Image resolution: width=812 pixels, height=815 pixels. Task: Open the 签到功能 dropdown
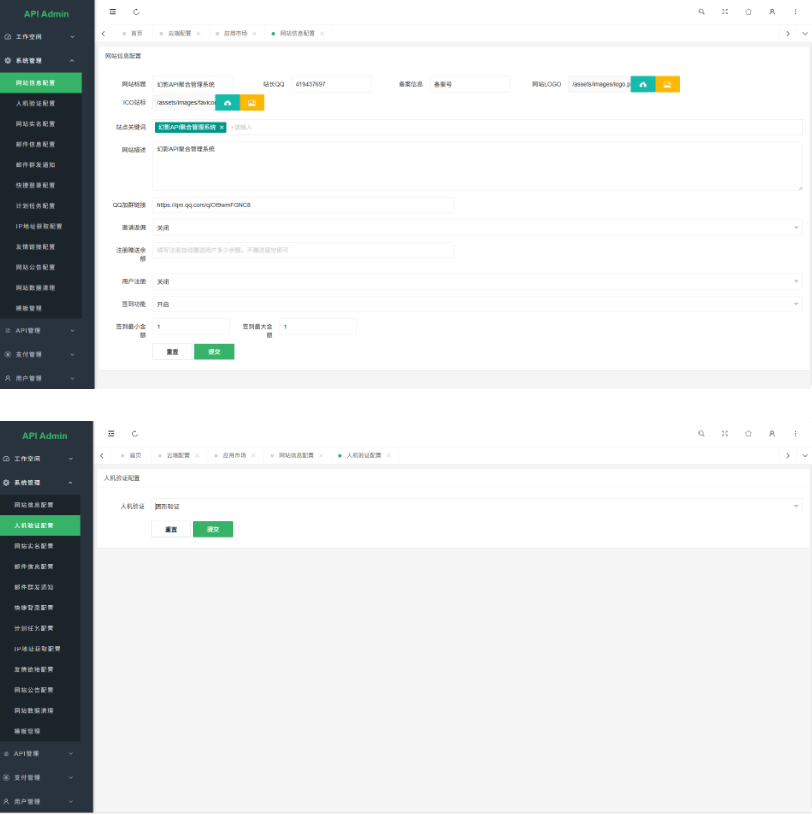(x=478, y=304)
